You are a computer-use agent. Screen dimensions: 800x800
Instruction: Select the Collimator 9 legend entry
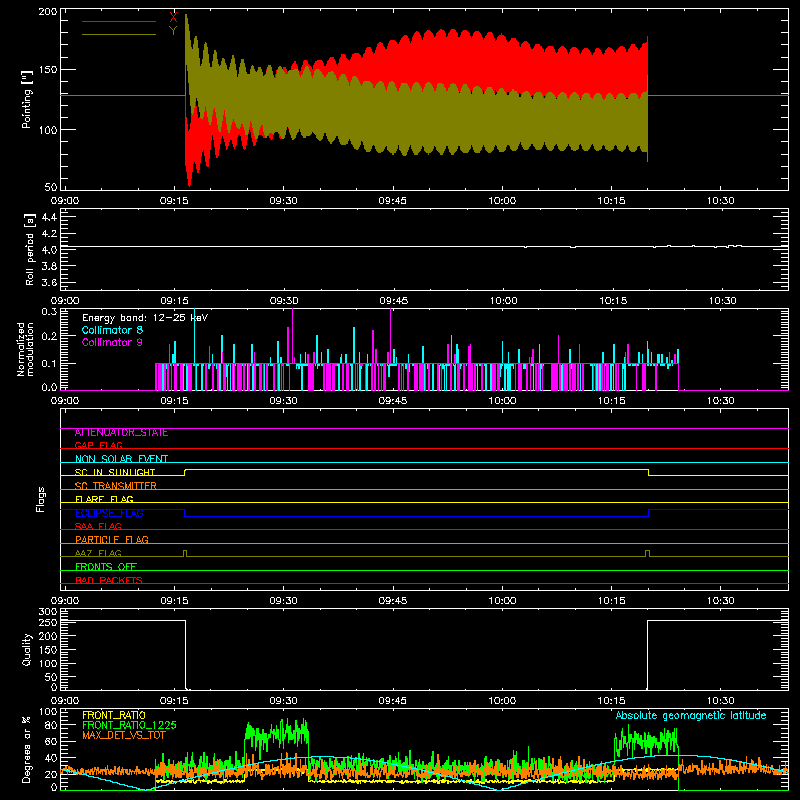pos(112,342)
